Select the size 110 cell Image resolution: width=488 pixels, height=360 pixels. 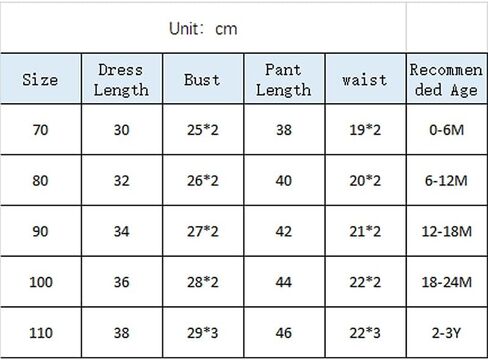click(x=41, y=333)
